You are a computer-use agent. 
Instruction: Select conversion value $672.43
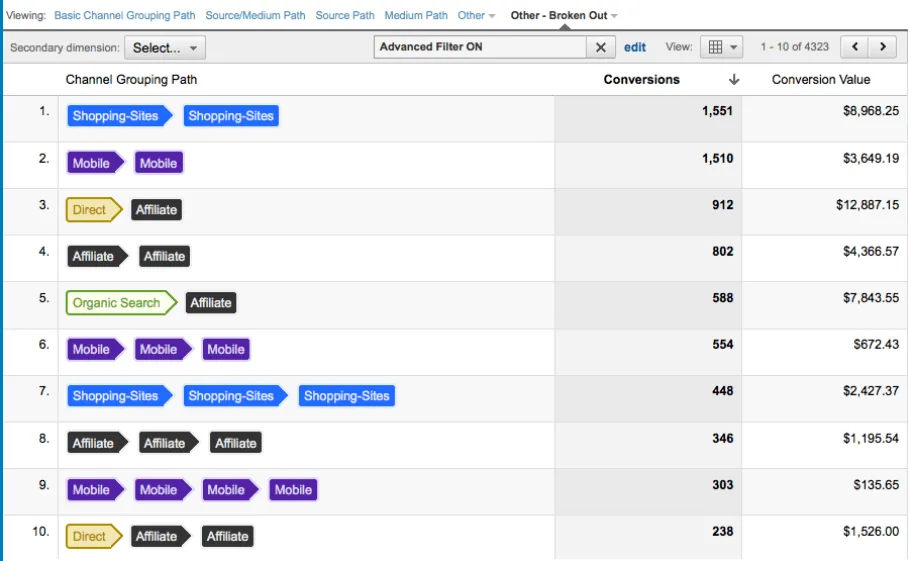(x=876, y=344)
